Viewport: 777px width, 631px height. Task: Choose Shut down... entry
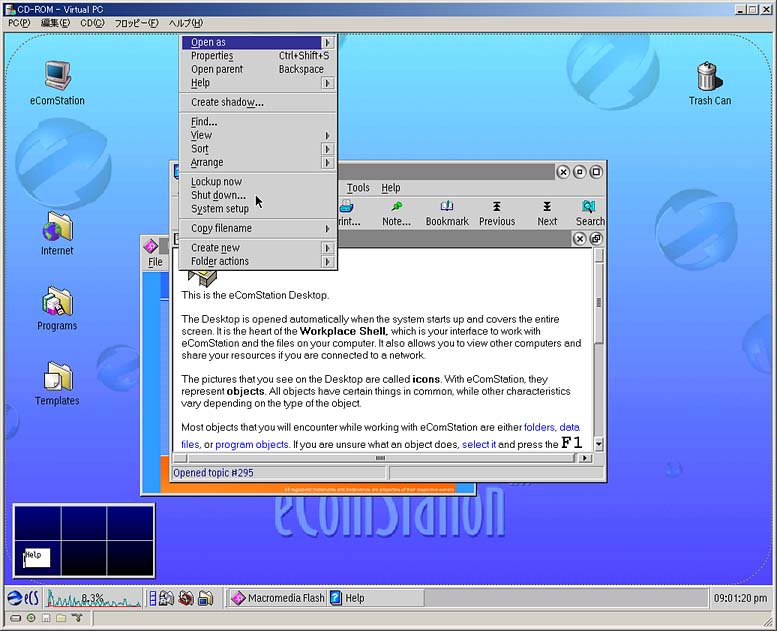point(259,195)
